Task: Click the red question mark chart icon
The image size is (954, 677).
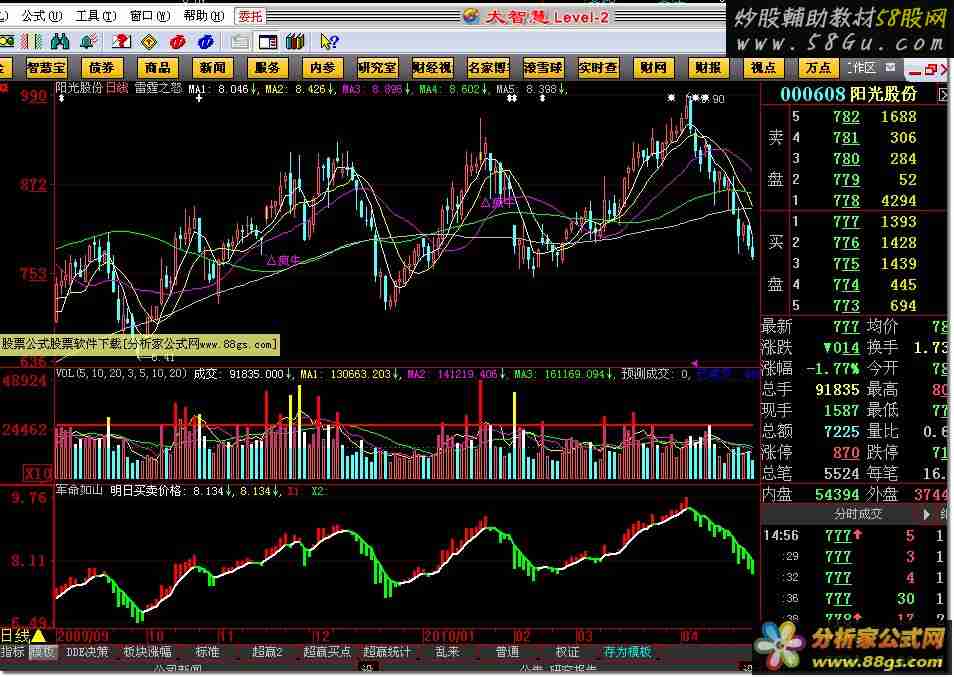Action: [x=121, y=41]
